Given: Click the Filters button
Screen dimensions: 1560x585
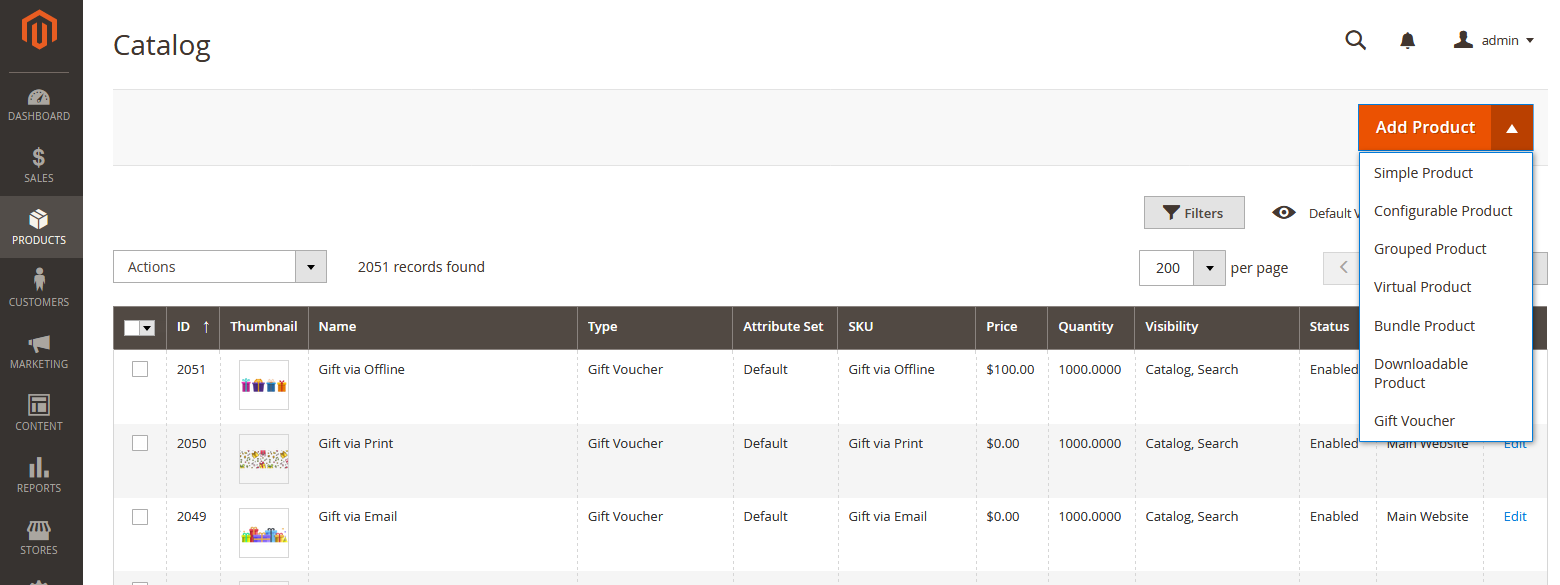Looking at the screenshot, I should click(x=1194, y=213).
